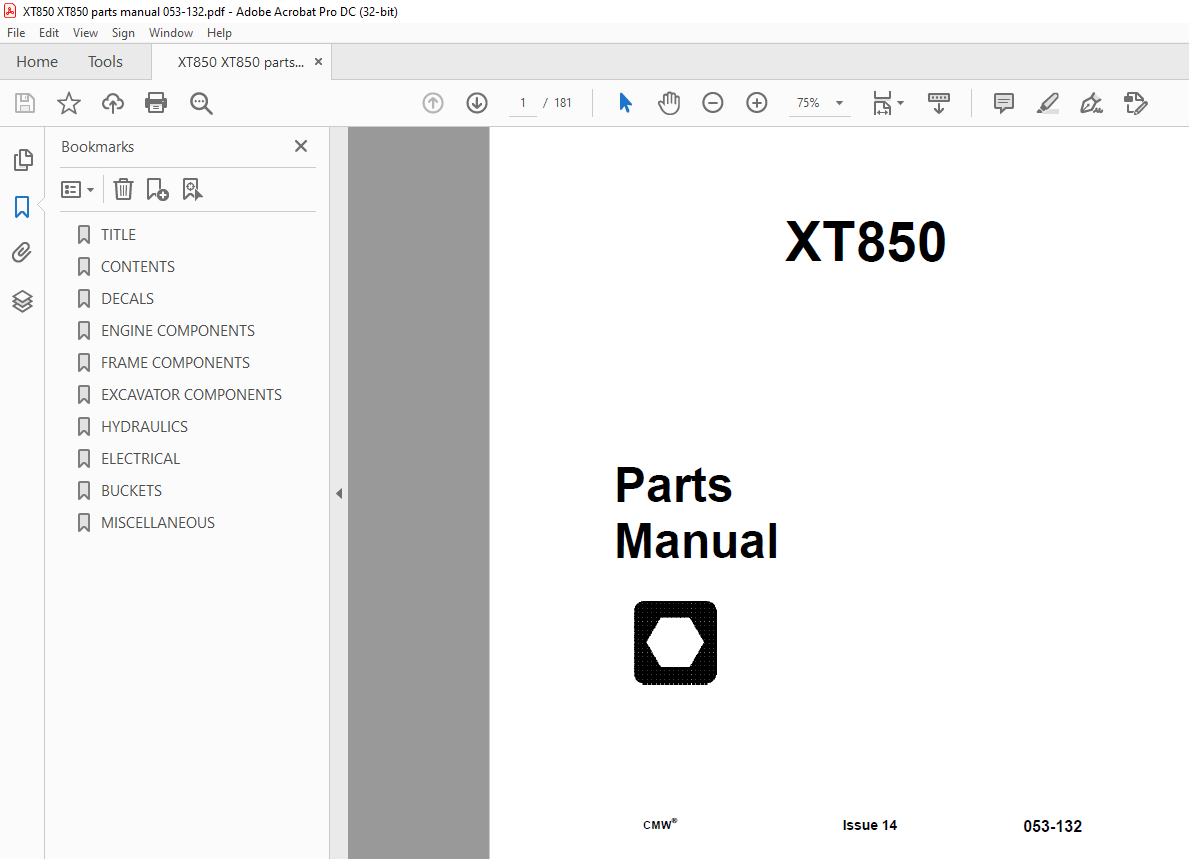This screenshot has width=1189, height=859.
Task: Add a new bookmark icon
Action: click(157, 190)
